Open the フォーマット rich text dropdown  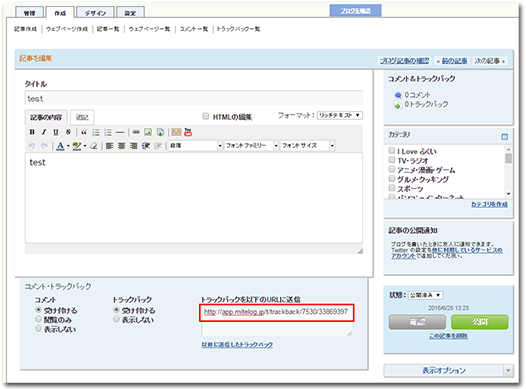[x=339, y=115]
